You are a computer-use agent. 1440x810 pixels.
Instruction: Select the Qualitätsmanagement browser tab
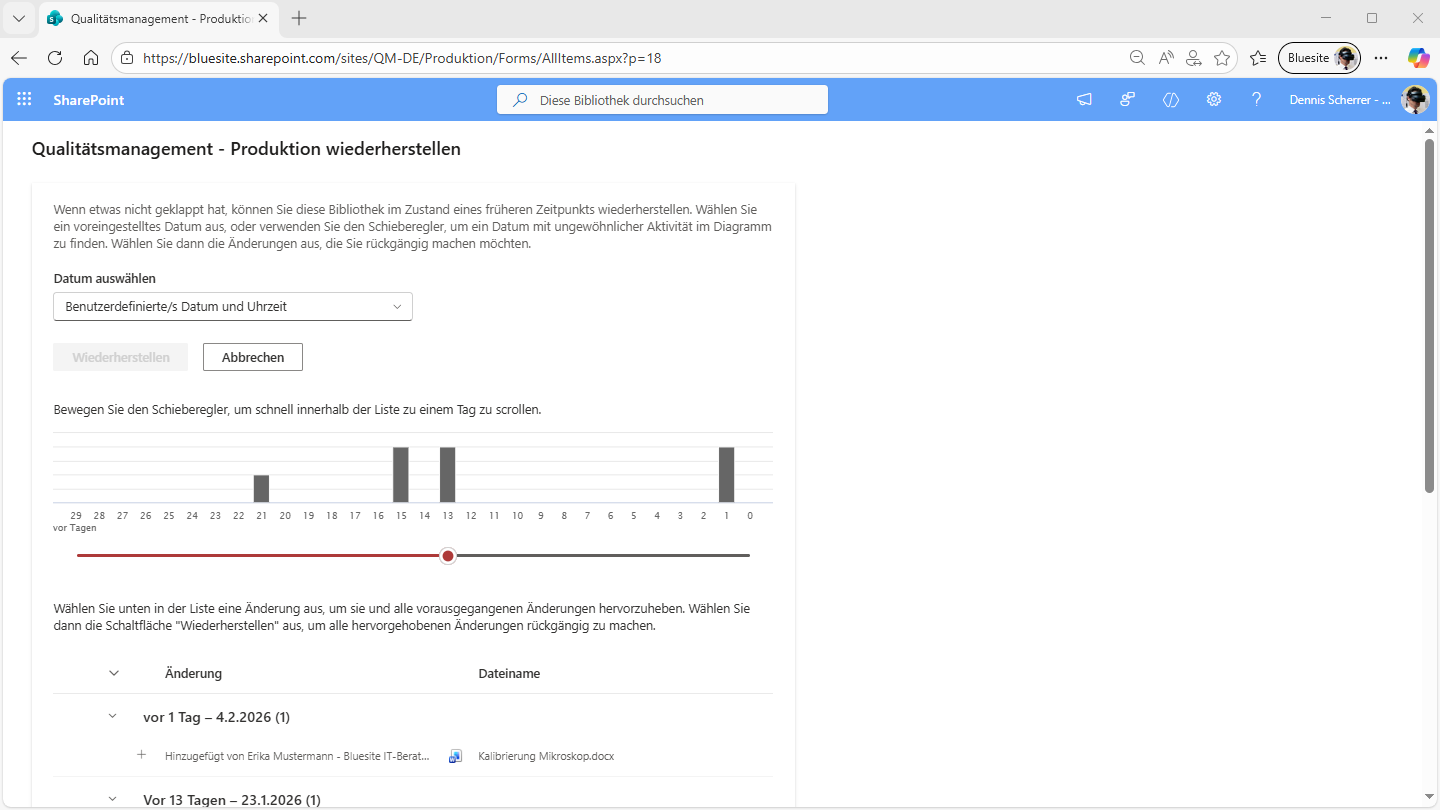pos(160,18)
